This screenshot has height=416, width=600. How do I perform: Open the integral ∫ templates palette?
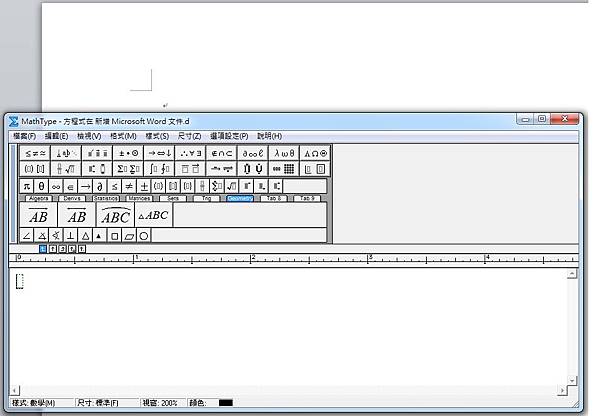pyautogui.click(x=160, y=169)
